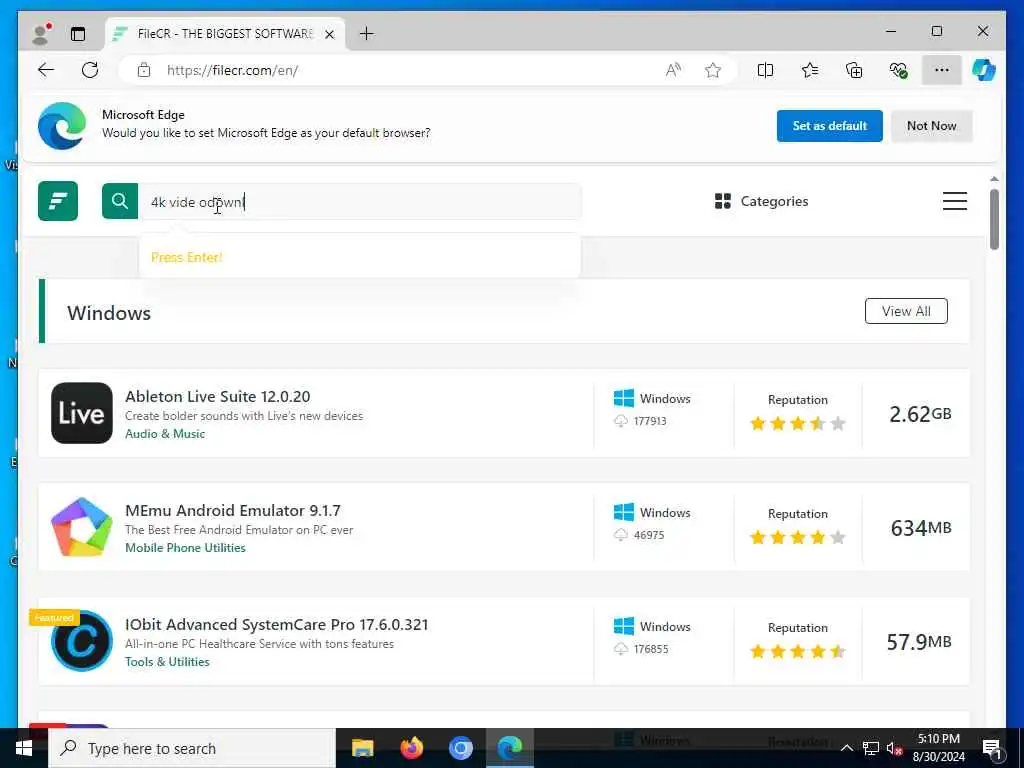The image size is (1024, 768).
Task: Open the tab actions menu icon
Action: coord(78,34)
